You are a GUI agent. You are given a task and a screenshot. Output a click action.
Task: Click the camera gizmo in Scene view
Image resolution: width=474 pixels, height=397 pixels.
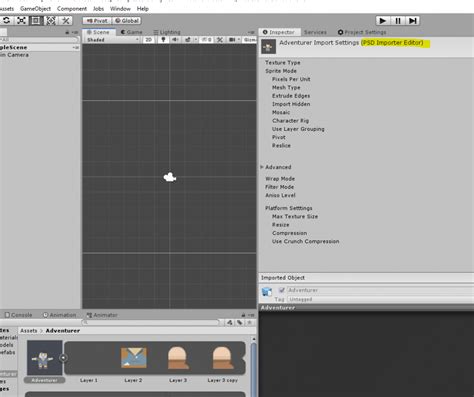point(170,177)
